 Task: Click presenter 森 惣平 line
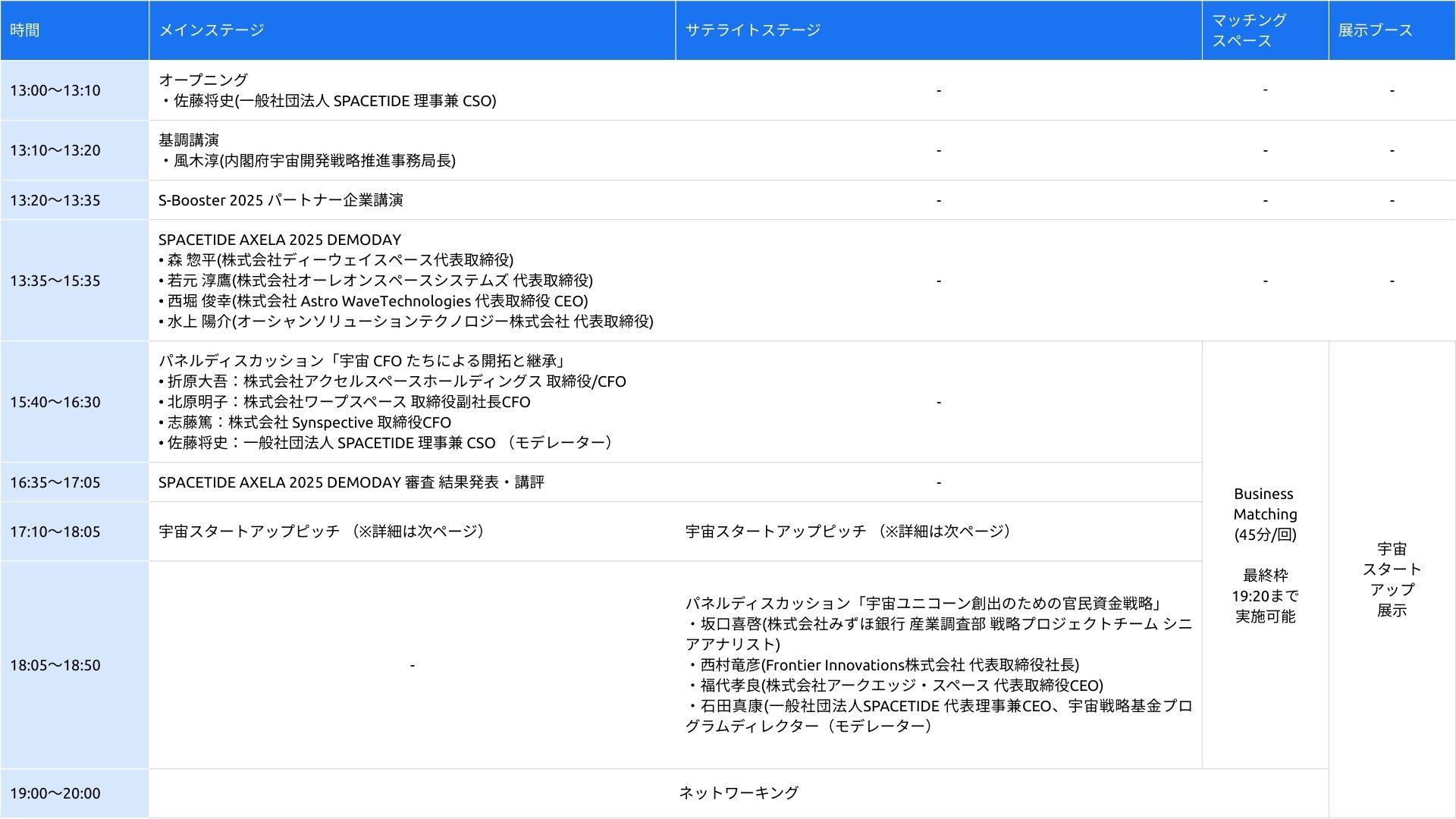click(336, 260)
